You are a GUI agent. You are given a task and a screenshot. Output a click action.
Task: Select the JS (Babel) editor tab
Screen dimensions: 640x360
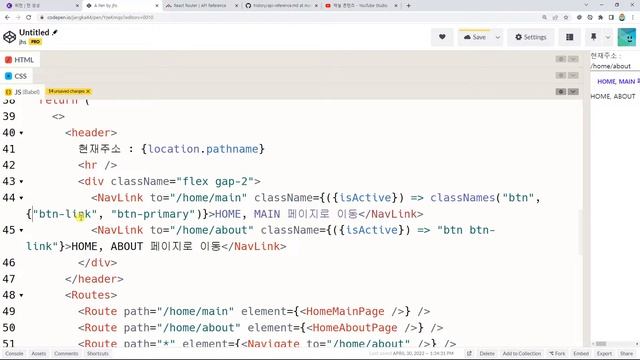(x=22, y=92)
